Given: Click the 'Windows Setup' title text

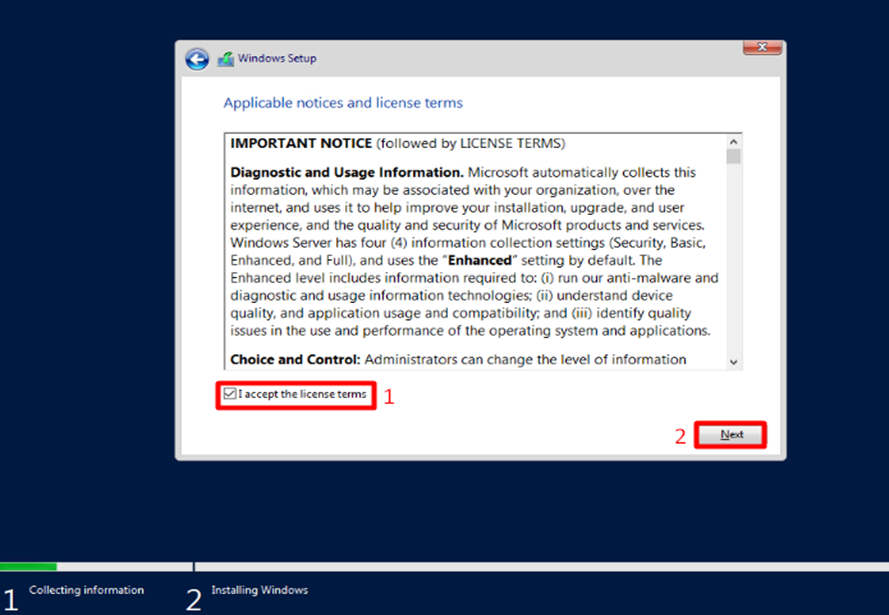Looking at the screenshot, I should coord(277,59).
